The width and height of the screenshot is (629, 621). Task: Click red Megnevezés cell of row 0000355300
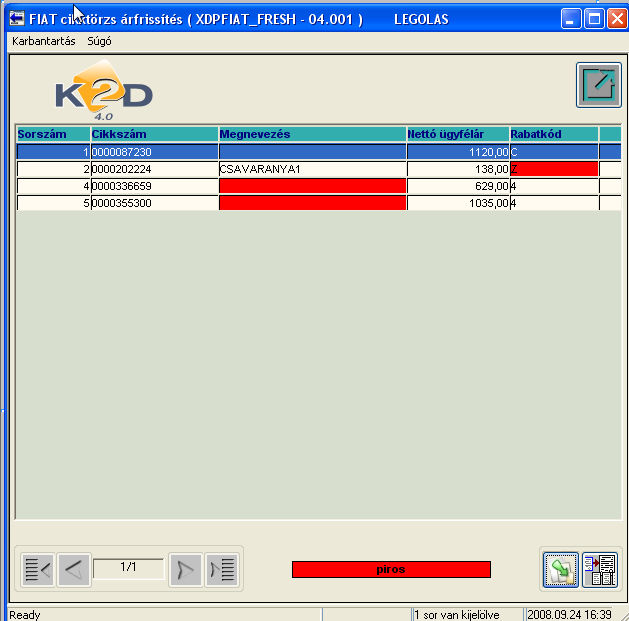(312, 203)
